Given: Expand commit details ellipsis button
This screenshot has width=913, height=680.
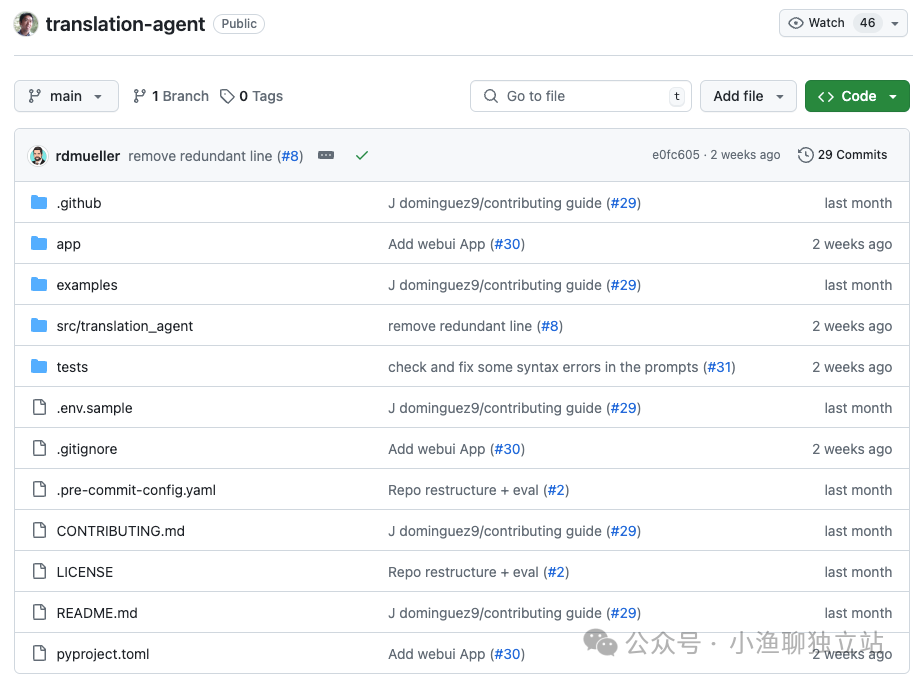Looking at the screenshot, I should pos(326,155).
